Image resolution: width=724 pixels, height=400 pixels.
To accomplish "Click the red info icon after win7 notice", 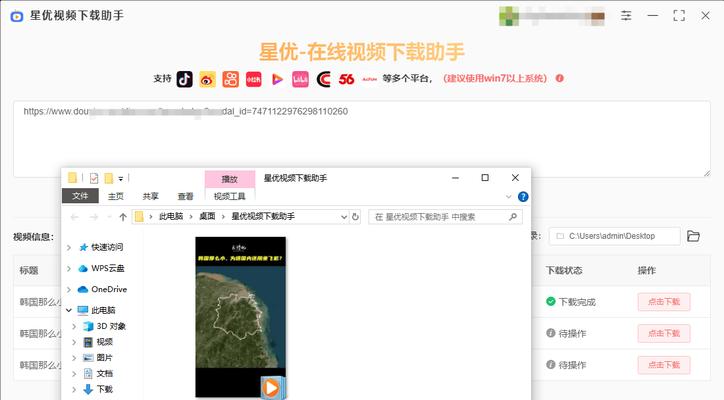I will tap(560, 78).
